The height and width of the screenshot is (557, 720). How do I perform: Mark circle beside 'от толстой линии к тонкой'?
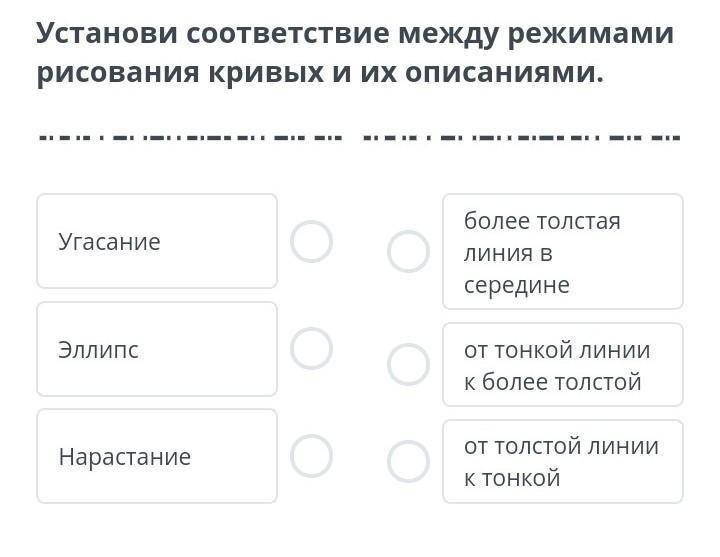(x=408, y=462)
